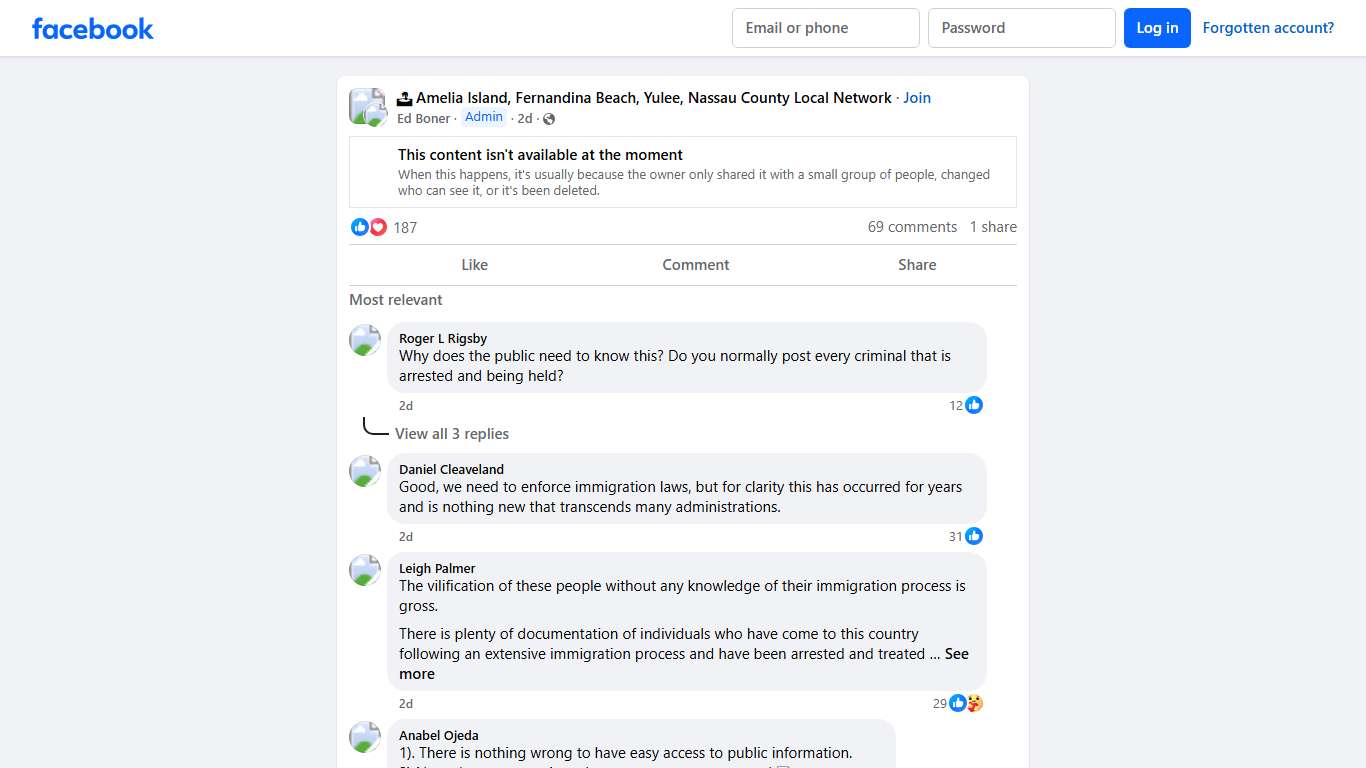Expand Leigh Palmer's comment with See more
Viewport: 1366px width, 768px height.
coord(956,654)
